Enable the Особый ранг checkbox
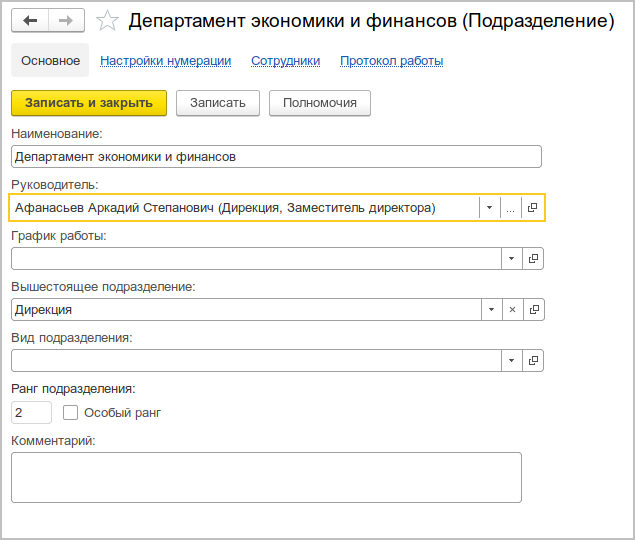The image size is (635, 540). pyautogui.click(x=70, y=412)
